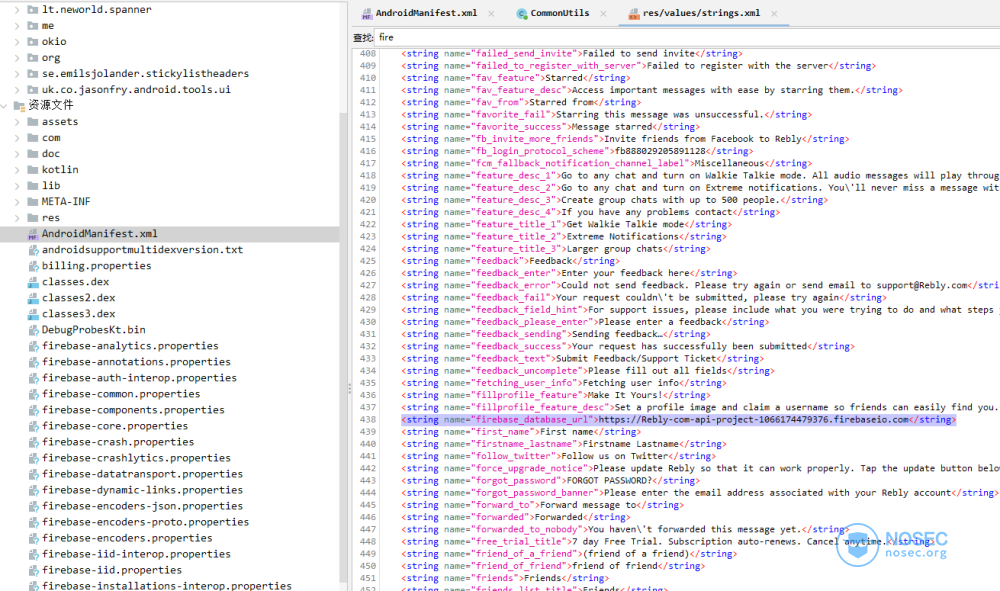Click the billing.properties file icon
The height and width of the screenshot is (591, 1000).
click(33, 266)
